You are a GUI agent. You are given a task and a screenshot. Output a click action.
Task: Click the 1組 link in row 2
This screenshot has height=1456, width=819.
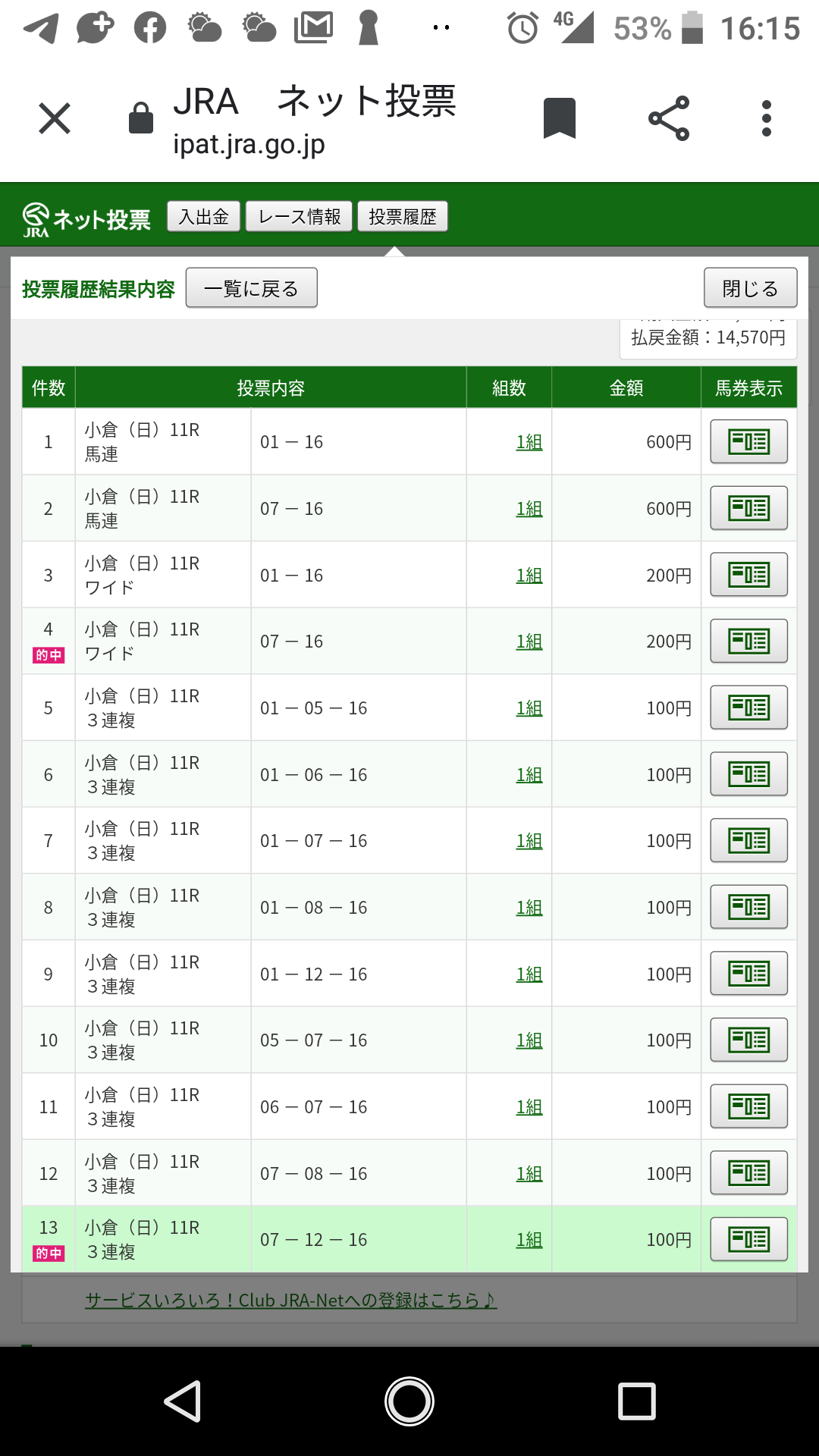click(x=529, y=509)
